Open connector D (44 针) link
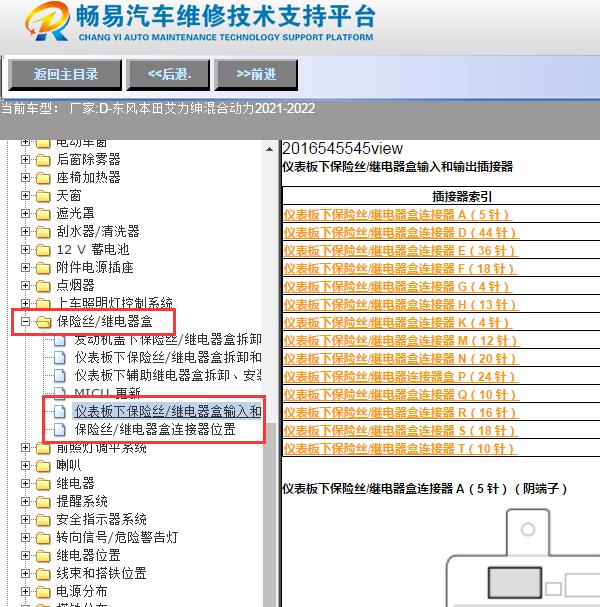The image size is (600, 607). click(x=401, y=233)
